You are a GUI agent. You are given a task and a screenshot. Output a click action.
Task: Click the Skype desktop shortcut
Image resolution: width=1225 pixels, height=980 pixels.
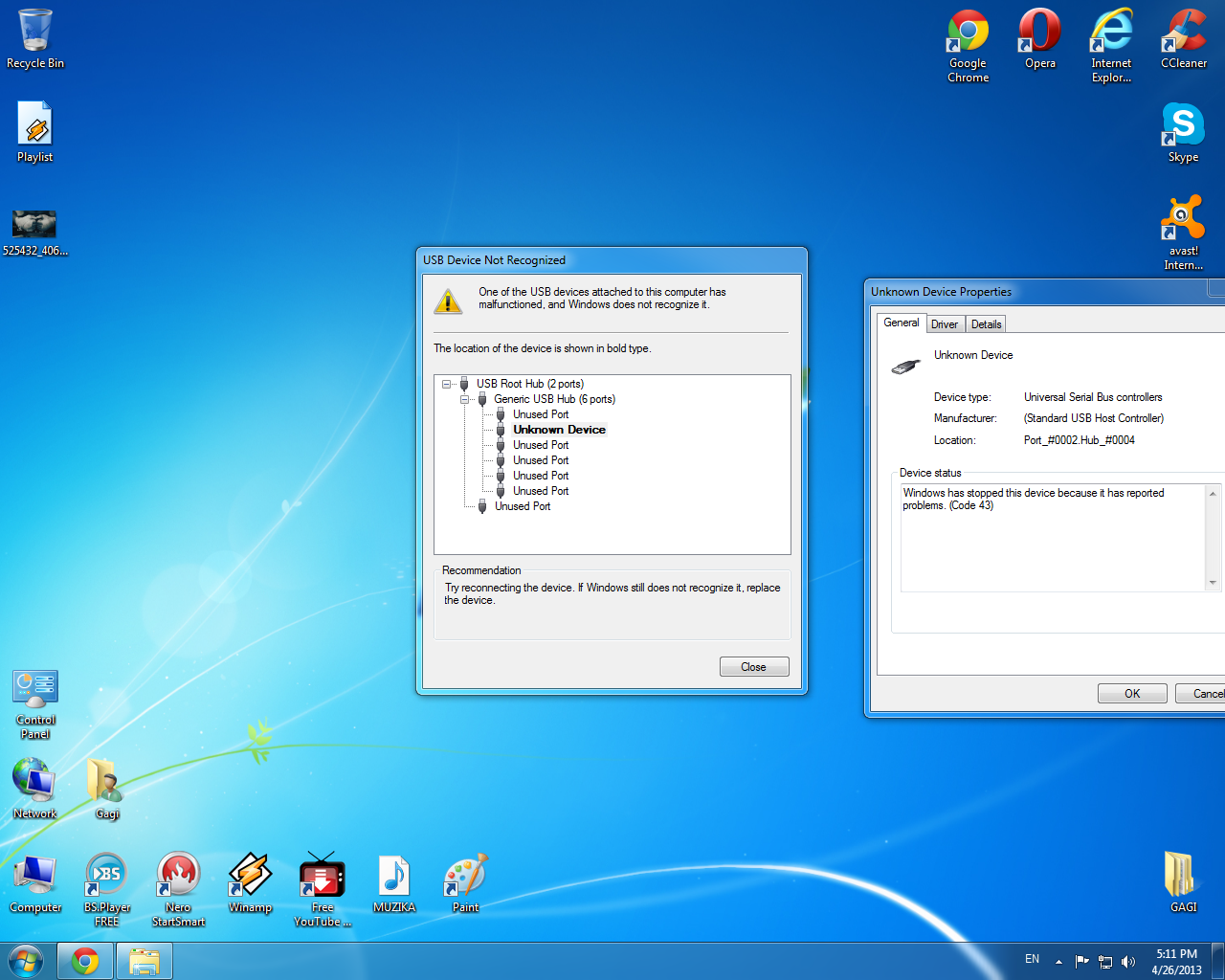tap(1183, 126)
